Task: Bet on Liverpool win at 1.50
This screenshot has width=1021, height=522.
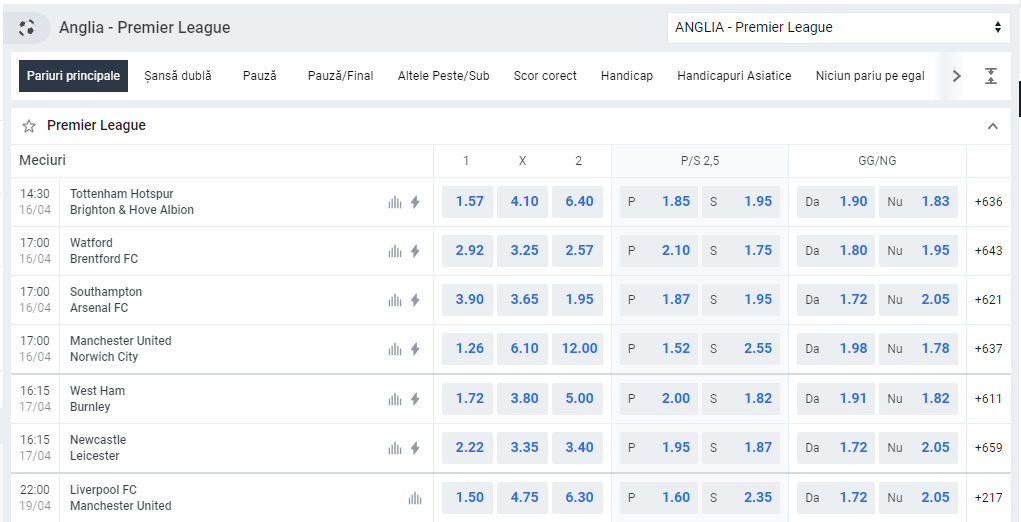Action: (469, 498)
